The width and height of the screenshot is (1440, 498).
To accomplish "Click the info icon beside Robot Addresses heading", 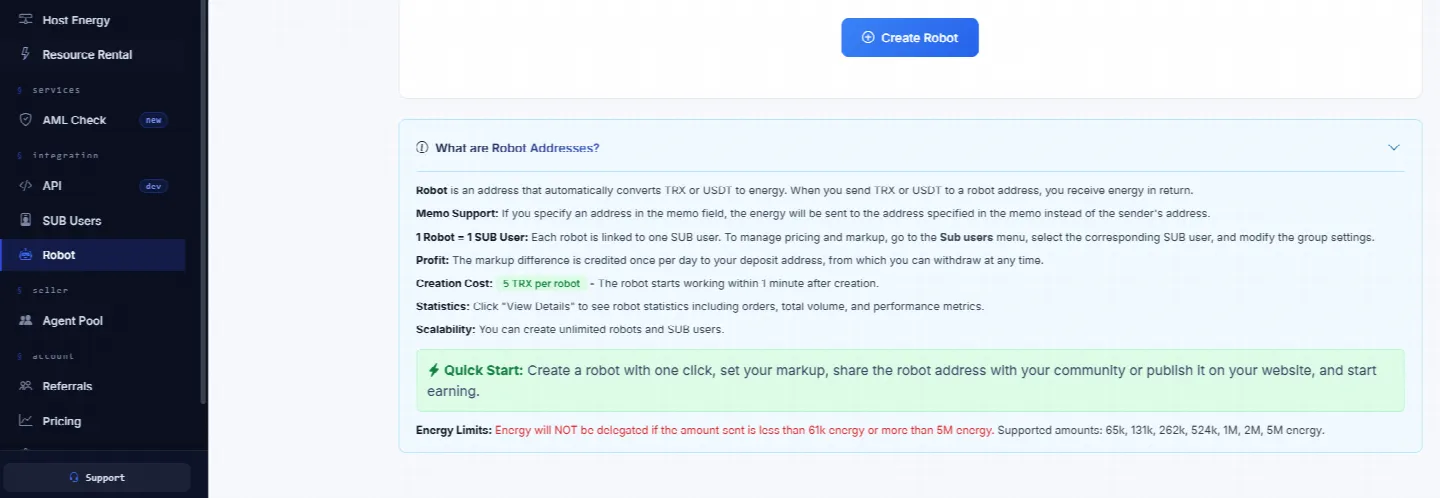I will [422, 148].
